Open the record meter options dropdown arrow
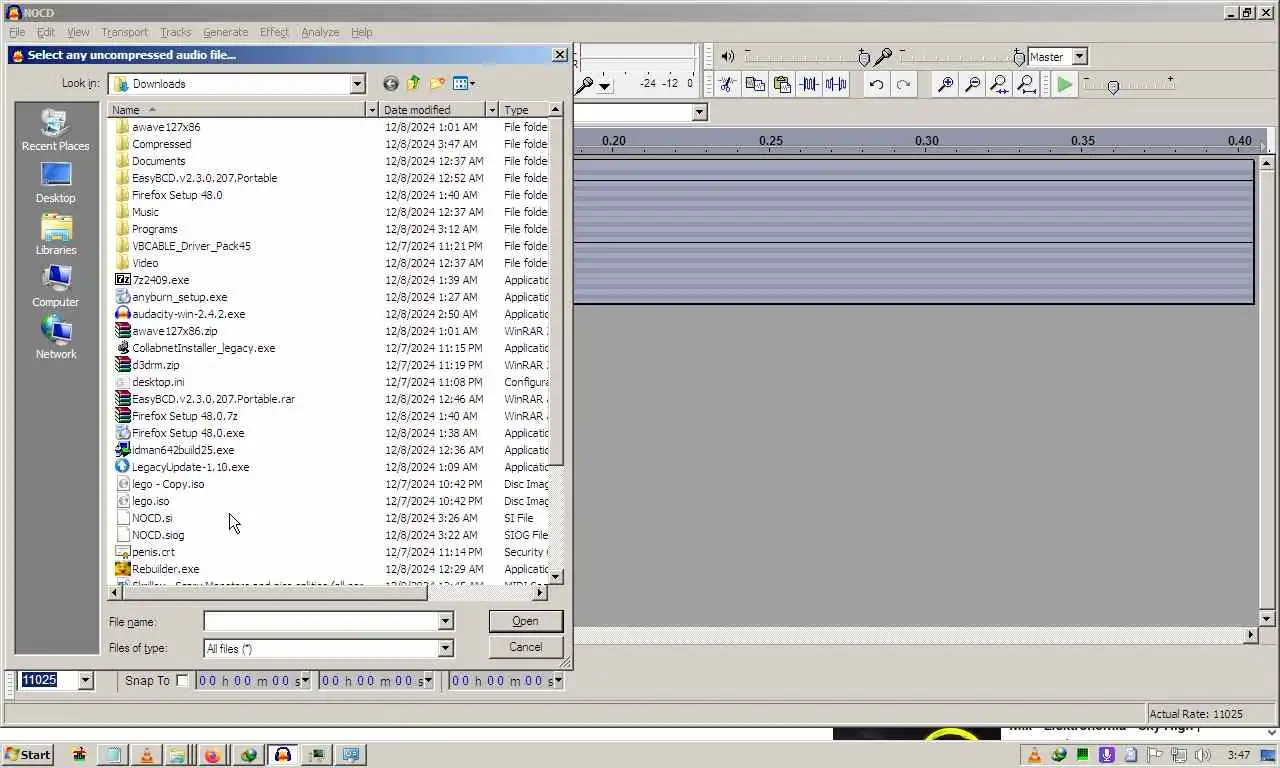This screenshot has height=768, width=1280. pos(605,86)
